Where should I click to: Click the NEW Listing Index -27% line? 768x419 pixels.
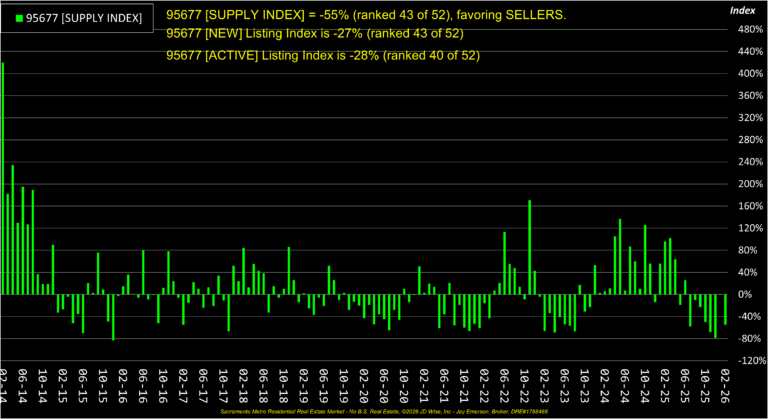coord(314,33)
